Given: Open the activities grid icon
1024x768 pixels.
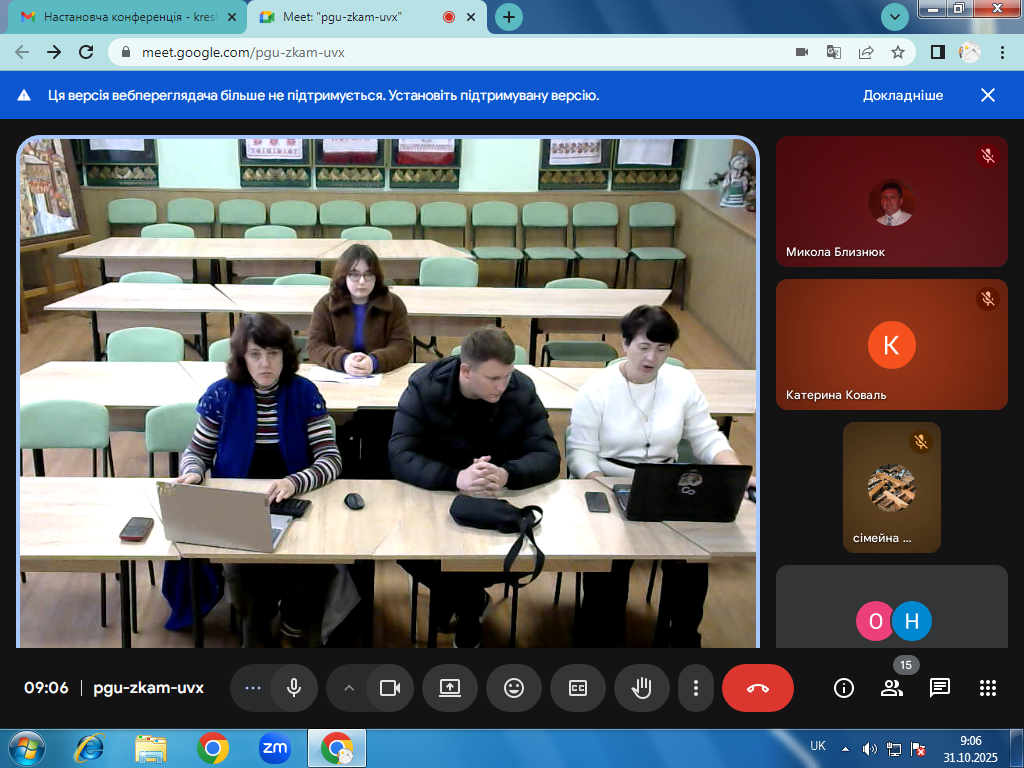Looking at the screenshot, I should click(x=988, y=688).
